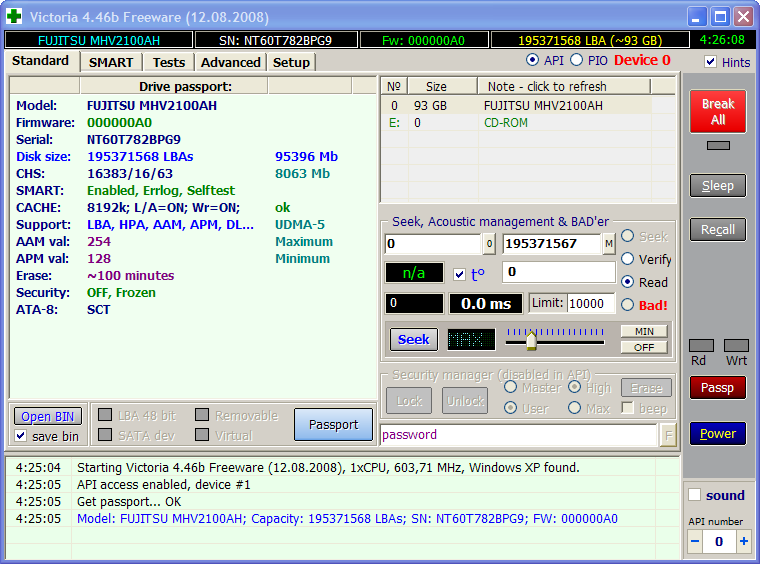Screen dimensions: 760x564
Task: Click the Sleep button
Action: coord(718,186)
